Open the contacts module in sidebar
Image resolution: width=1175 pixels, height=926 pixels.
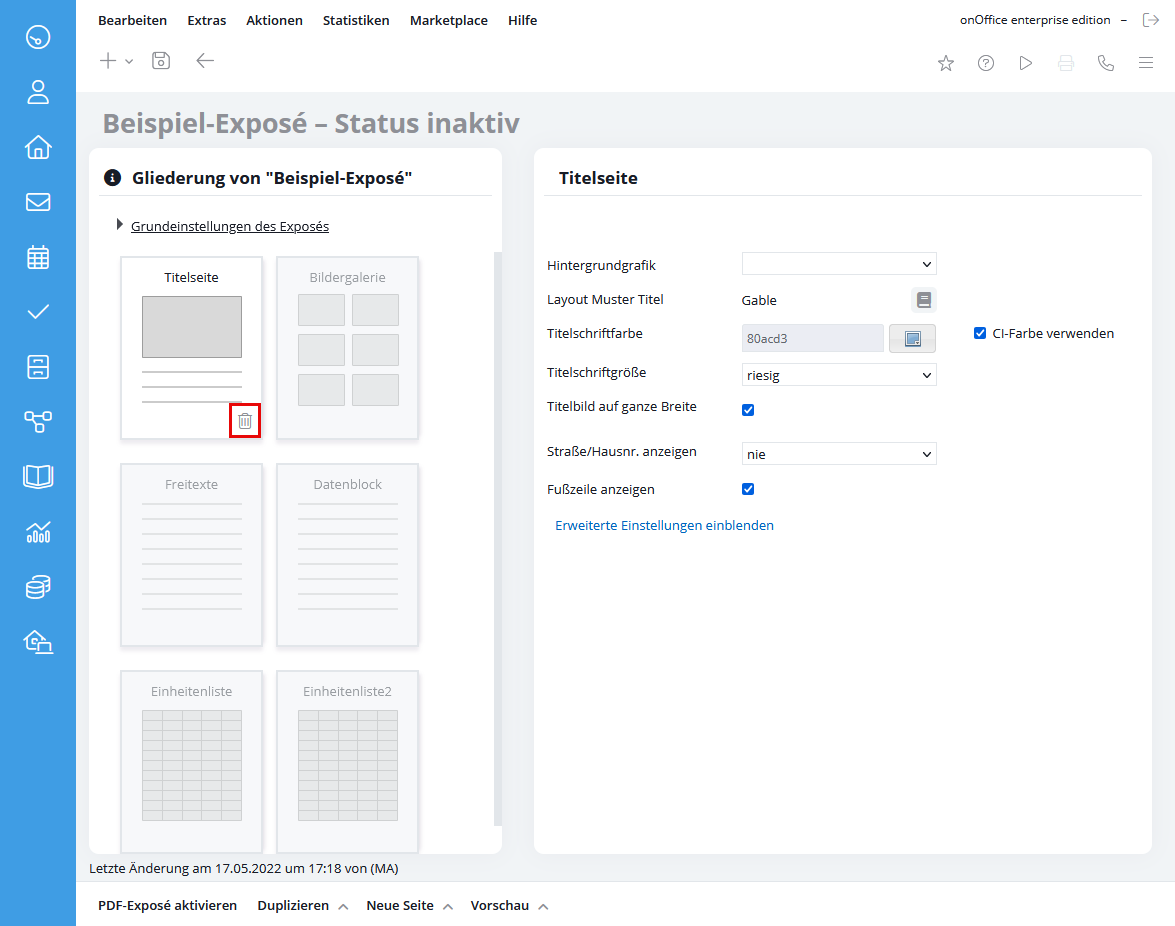point(37,92)
